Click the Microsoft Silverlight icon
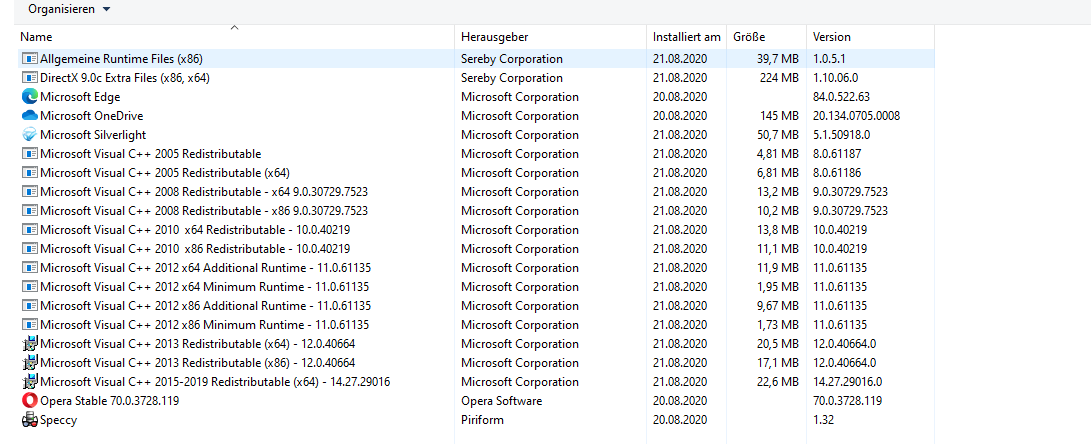This screenshot has width=1091, height=444. tap(29, 135)
